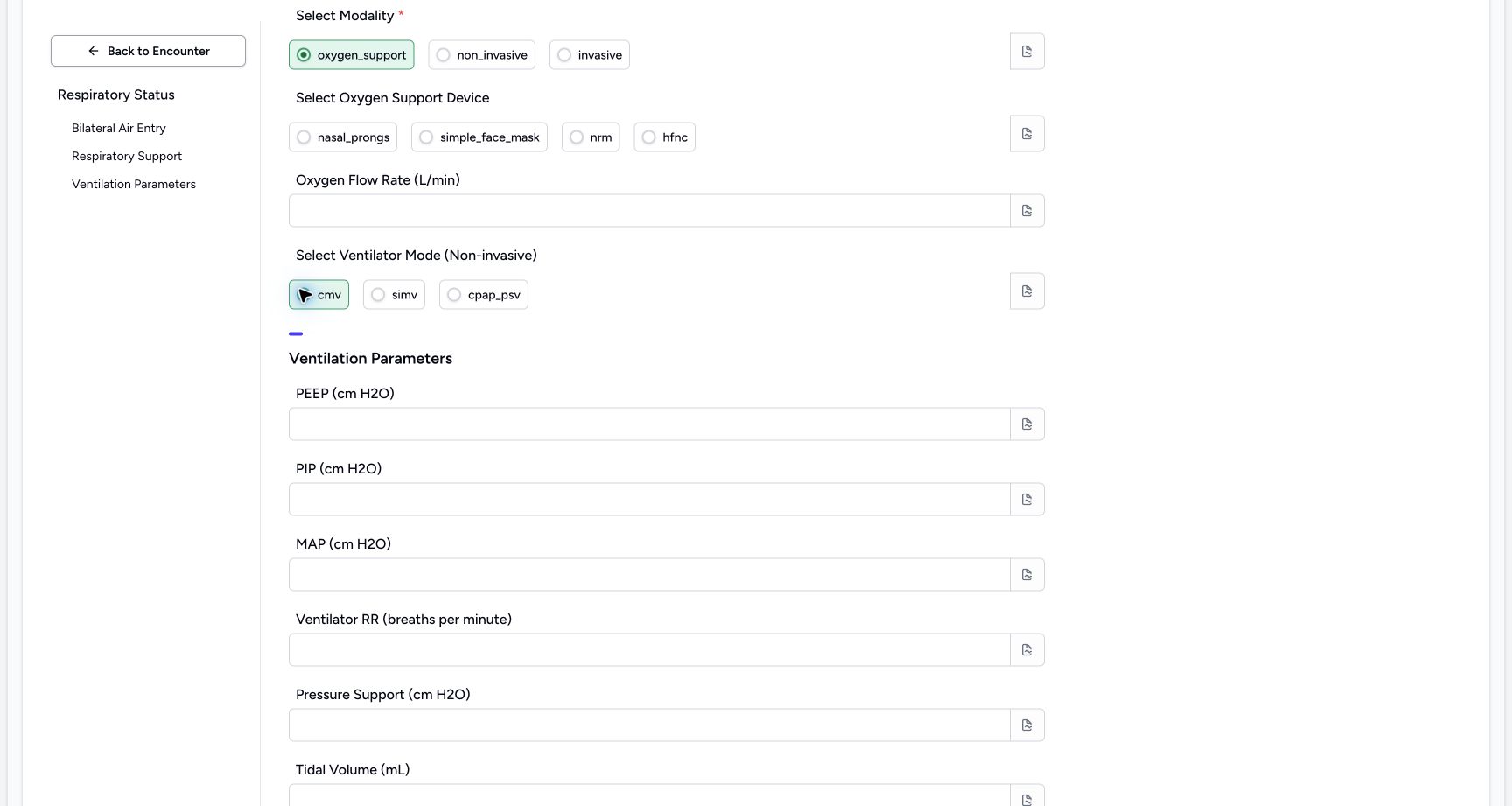Focus the Oxygen Flow Rate input field
This screenshot has height=806, width=1512.
point(649,211)
